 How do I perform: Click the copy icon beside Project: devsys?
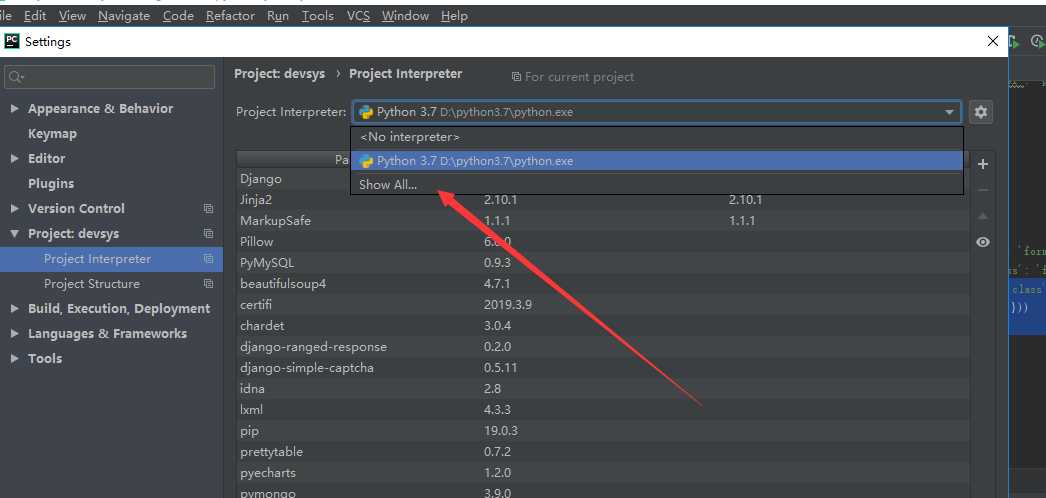[x=208, y=234]
